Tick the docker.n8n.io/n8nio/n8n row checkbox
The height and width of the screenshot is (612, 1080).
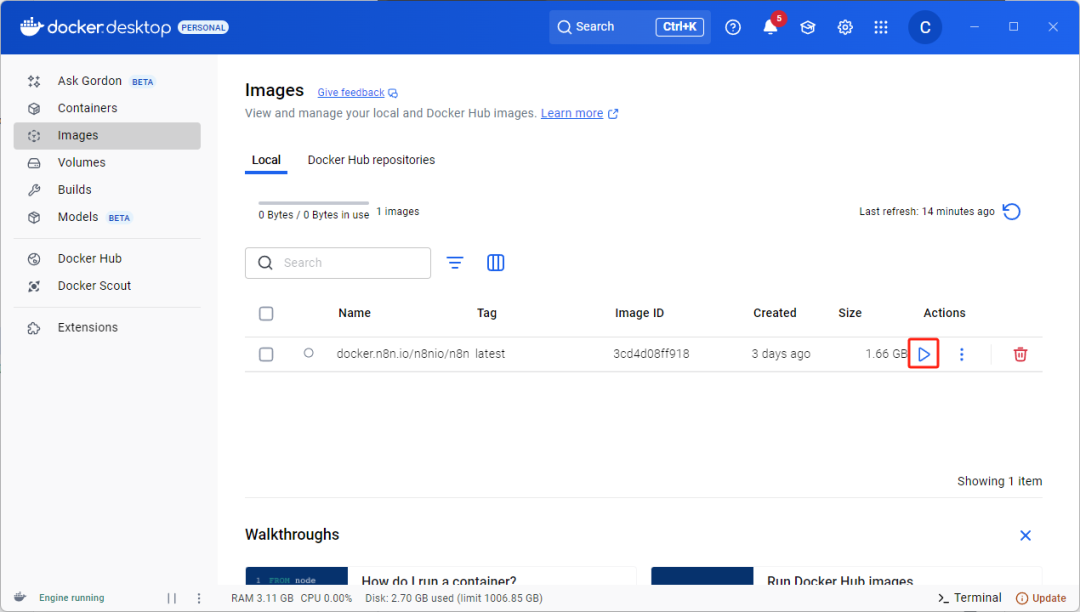point(266,355)
